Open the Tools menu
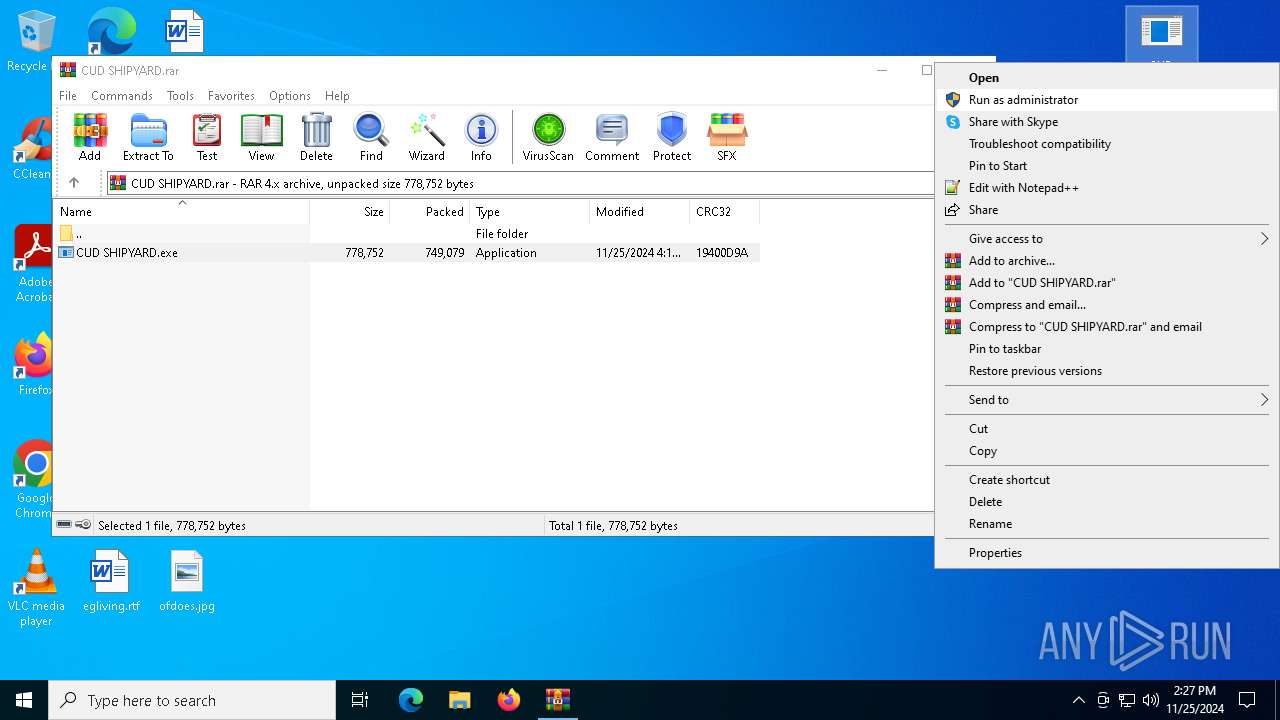The width and height of the screenshot is (1280, 720). [x=180, y=96]
